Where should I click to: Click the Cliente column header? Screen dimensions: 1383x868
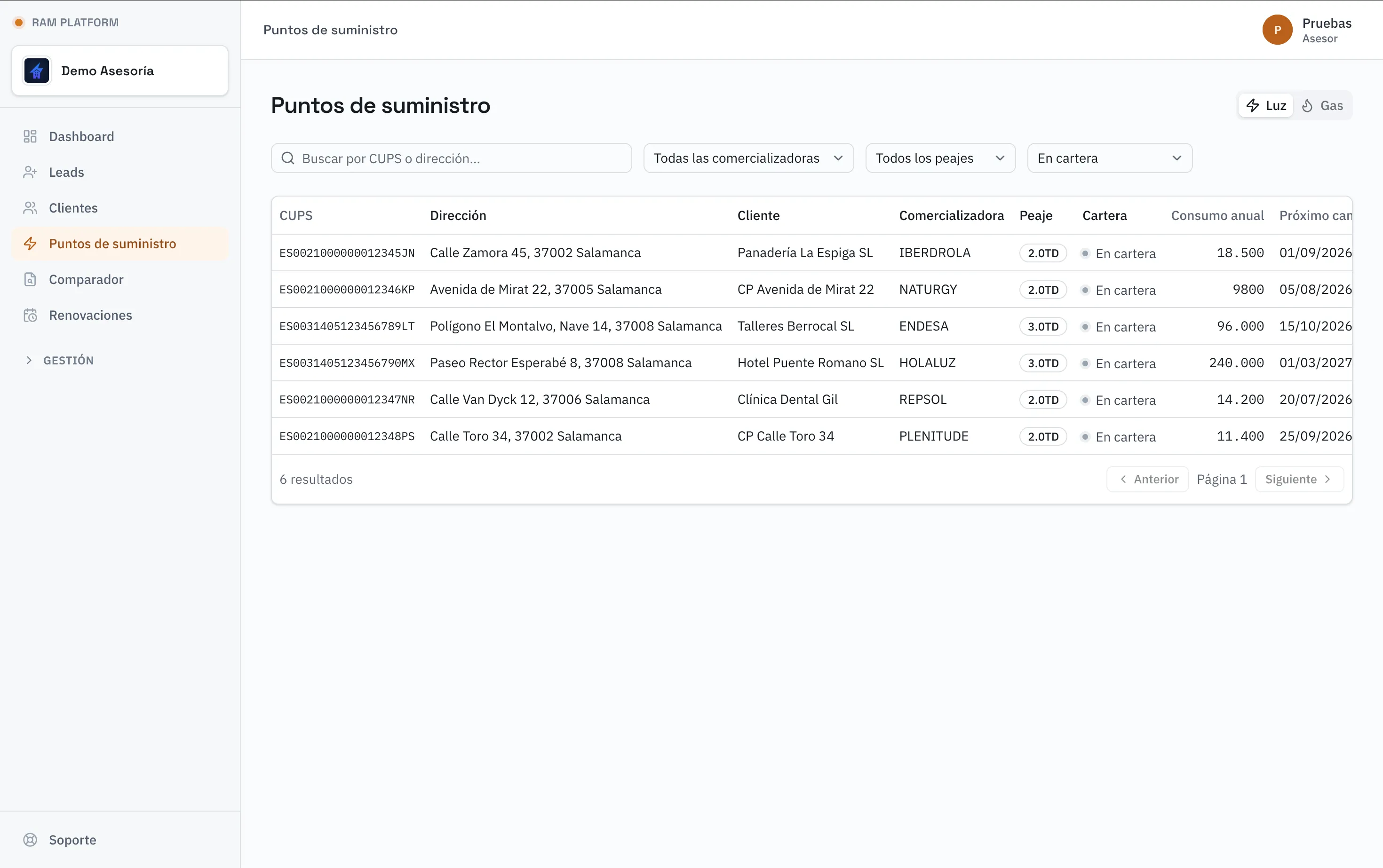[x=758, y=216]
